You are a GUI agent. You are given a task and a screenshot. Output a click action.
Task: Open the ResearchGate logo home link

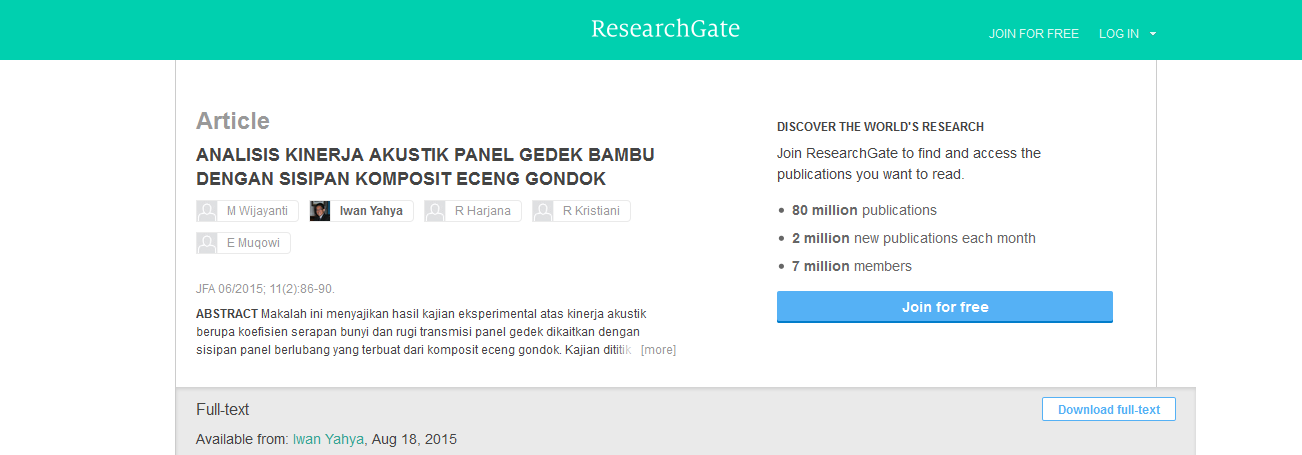(x=665, y=29)
